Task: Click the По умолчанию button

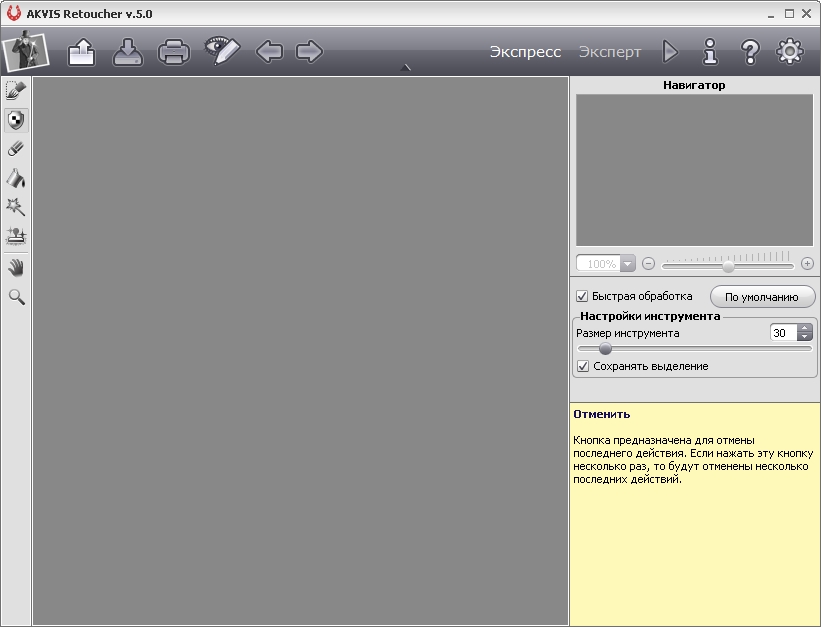Action: point(762,297)
